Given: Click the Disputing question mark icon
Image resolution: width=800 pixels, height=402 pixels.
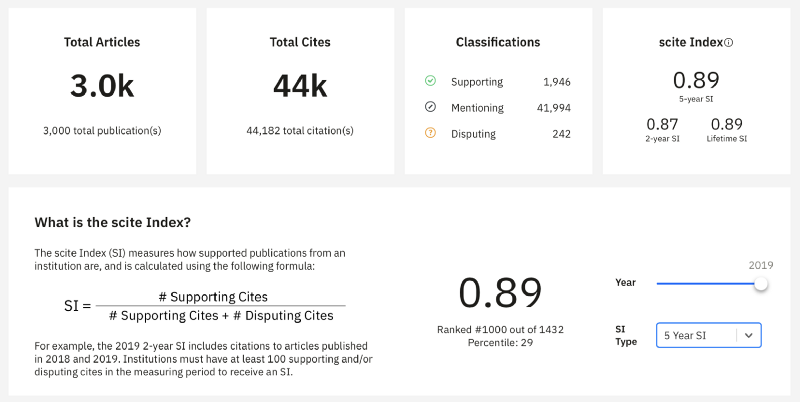Looking at the screenshot, I should (430, 133).
